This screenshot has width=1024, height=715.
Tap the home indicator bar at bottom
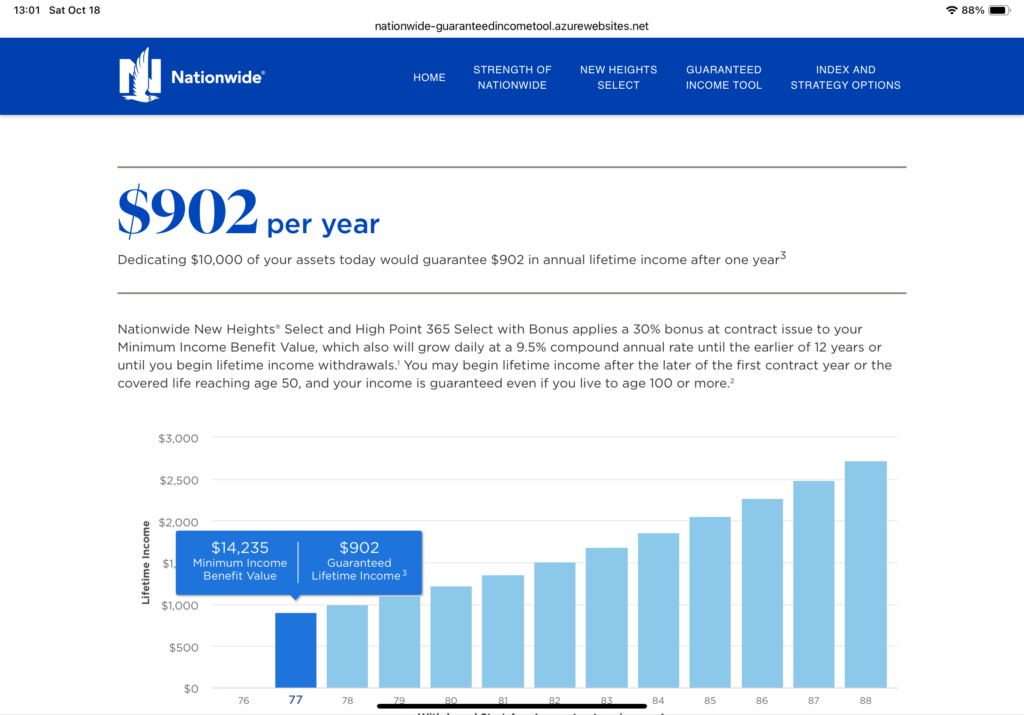511,706
